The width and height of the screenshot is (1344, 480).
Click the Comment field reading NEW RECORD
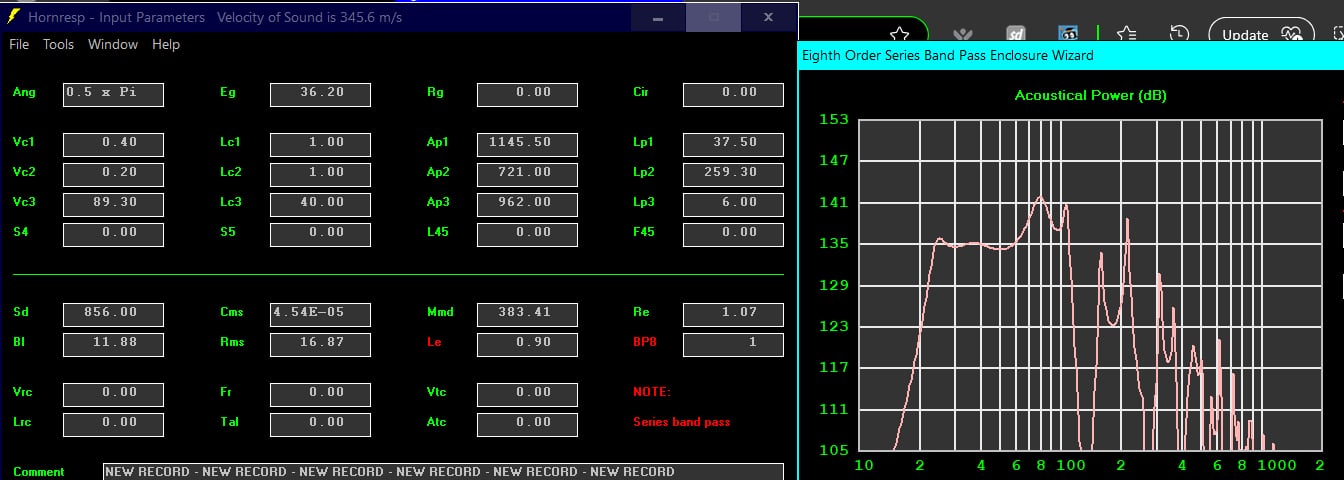pyautogui.click(x=443, y=471)
